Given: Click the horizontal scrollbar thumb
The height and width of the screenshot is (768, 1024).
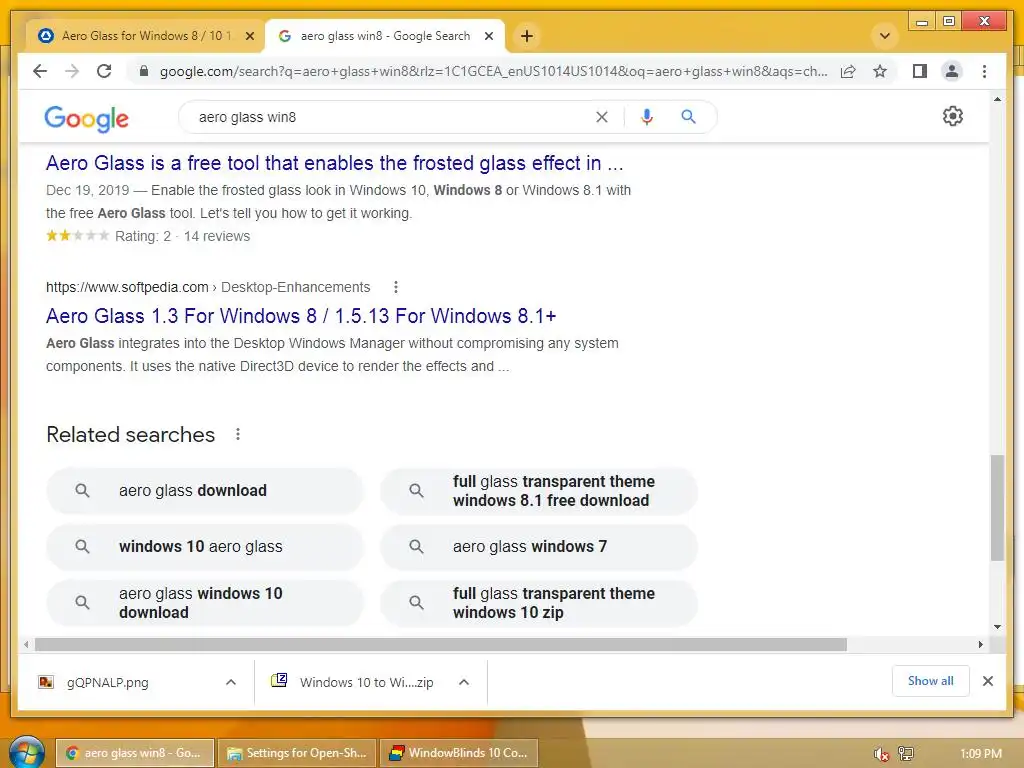Looking at the screenshot, I should click(441, 645).
